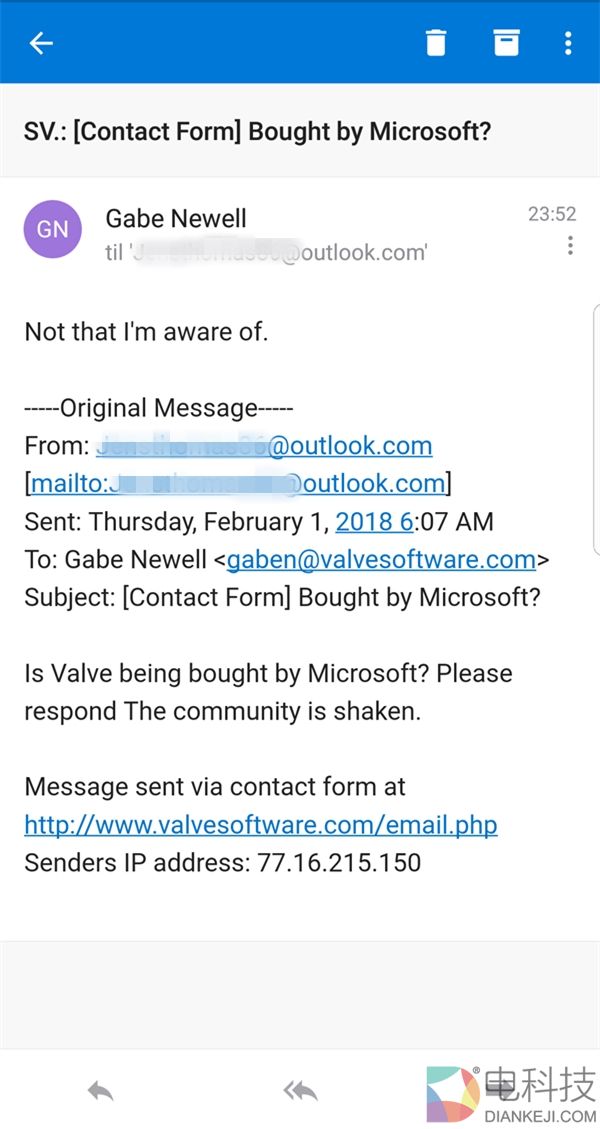Tap the reply text 'Not that I'm aware of.'
The image size is (600, 1129).
click(x=146, y=332)
